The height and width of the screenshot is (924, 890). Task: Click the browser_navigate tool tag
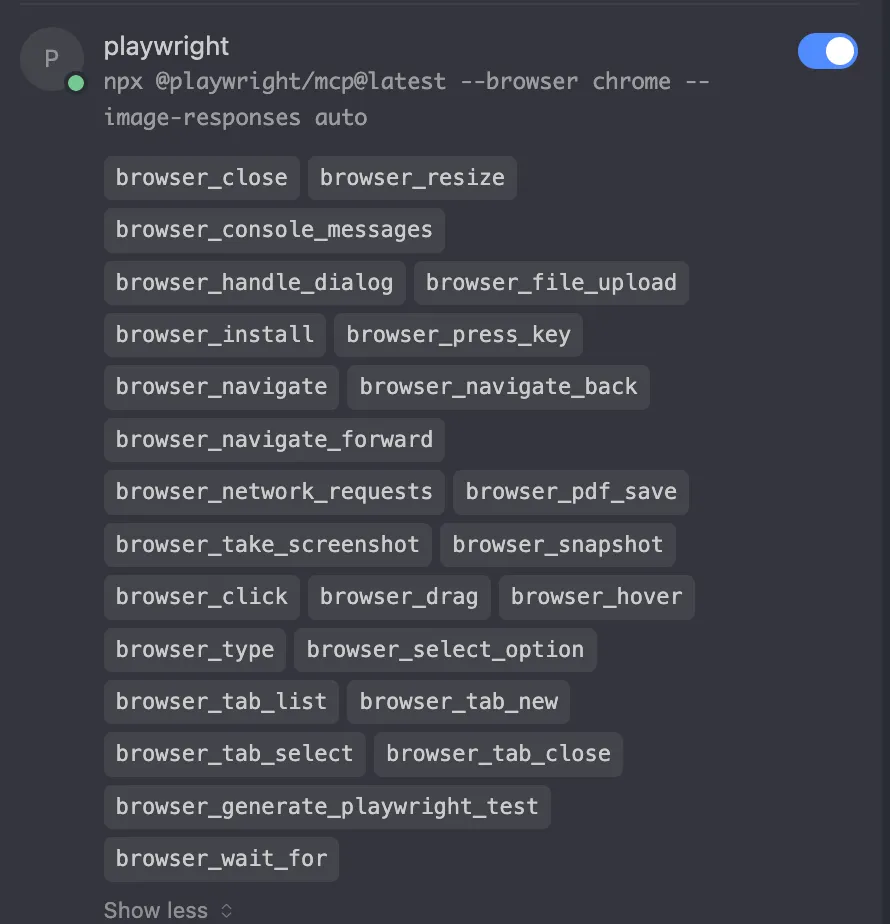click(221, 387)
